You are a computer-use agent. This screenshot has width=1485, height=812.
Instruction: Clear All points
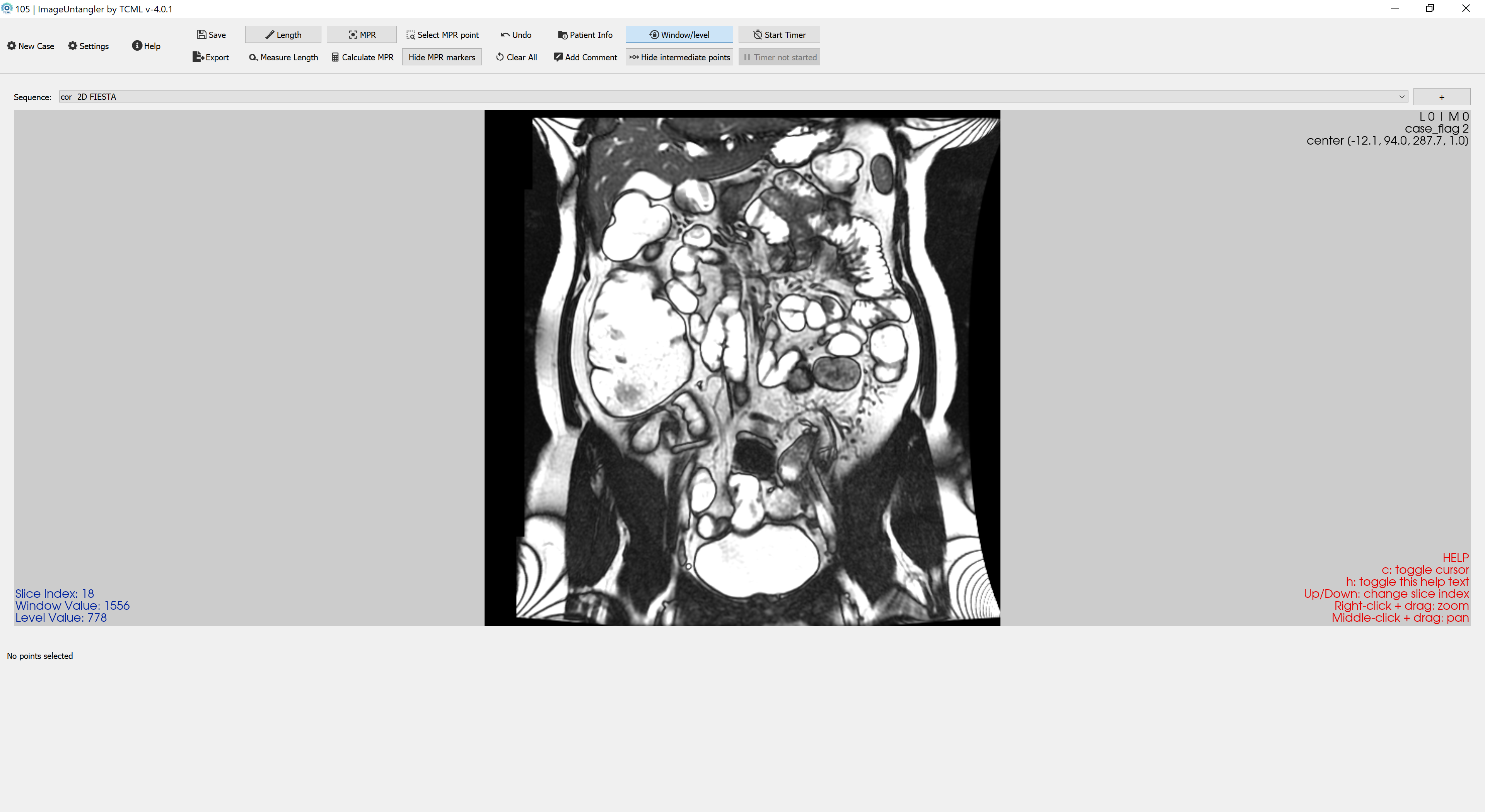(x=517, y=57)
